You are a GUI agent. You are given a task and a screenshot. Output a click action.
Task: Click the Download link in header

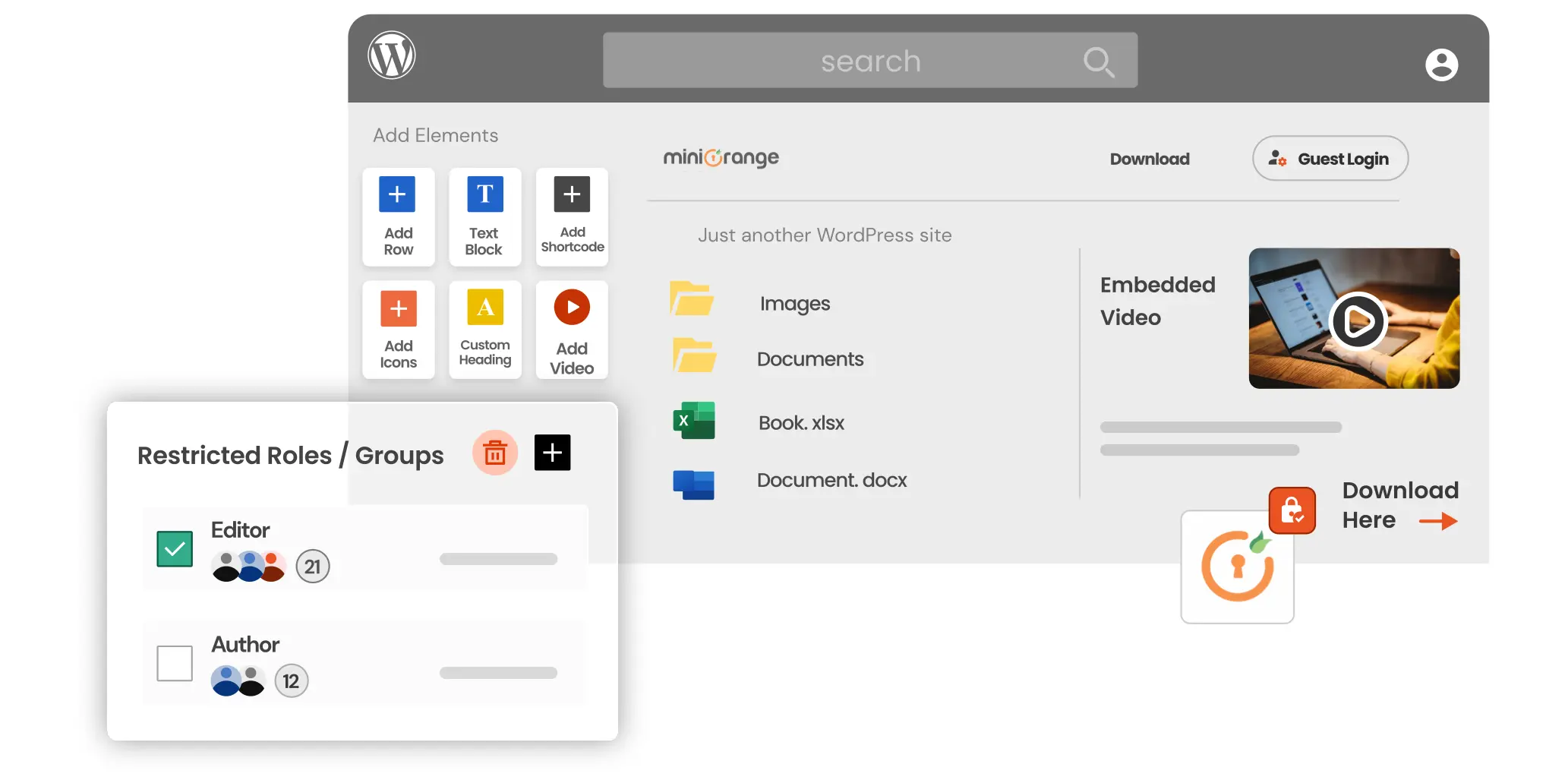pos(1150,159)
